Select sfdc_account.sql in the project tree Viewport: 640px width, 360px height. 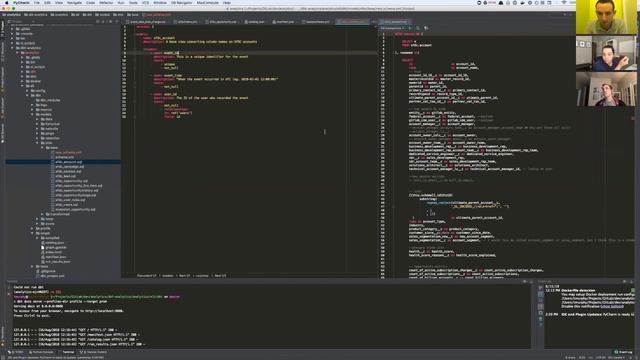(x=68, y=162)
